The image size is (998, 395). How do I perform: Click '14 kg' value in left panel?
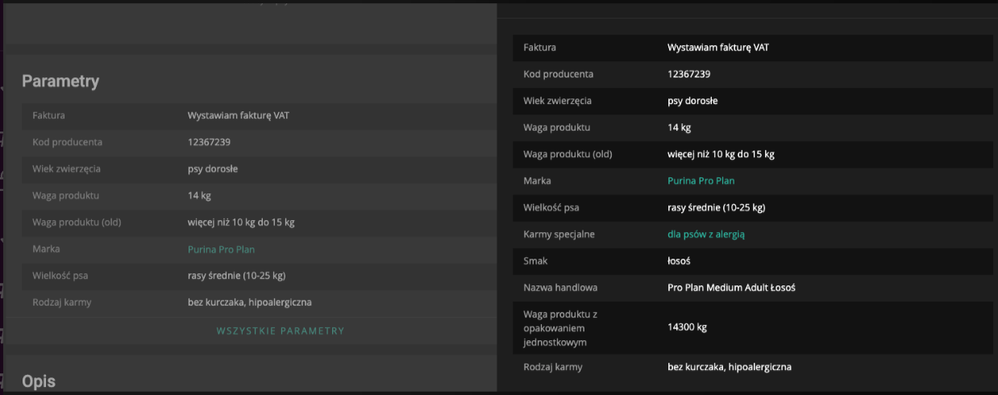[x=199, y=196]
